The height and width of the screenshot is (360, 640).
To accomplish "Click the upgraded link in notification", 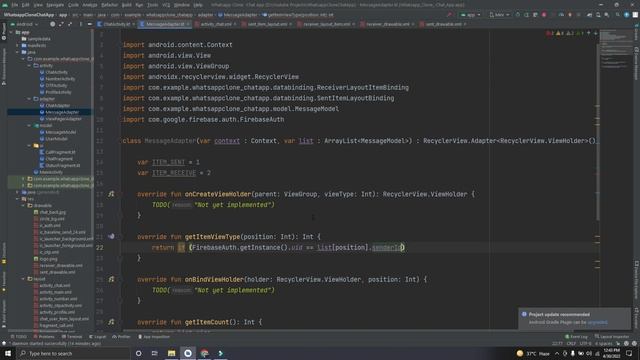I will point(597,322).
